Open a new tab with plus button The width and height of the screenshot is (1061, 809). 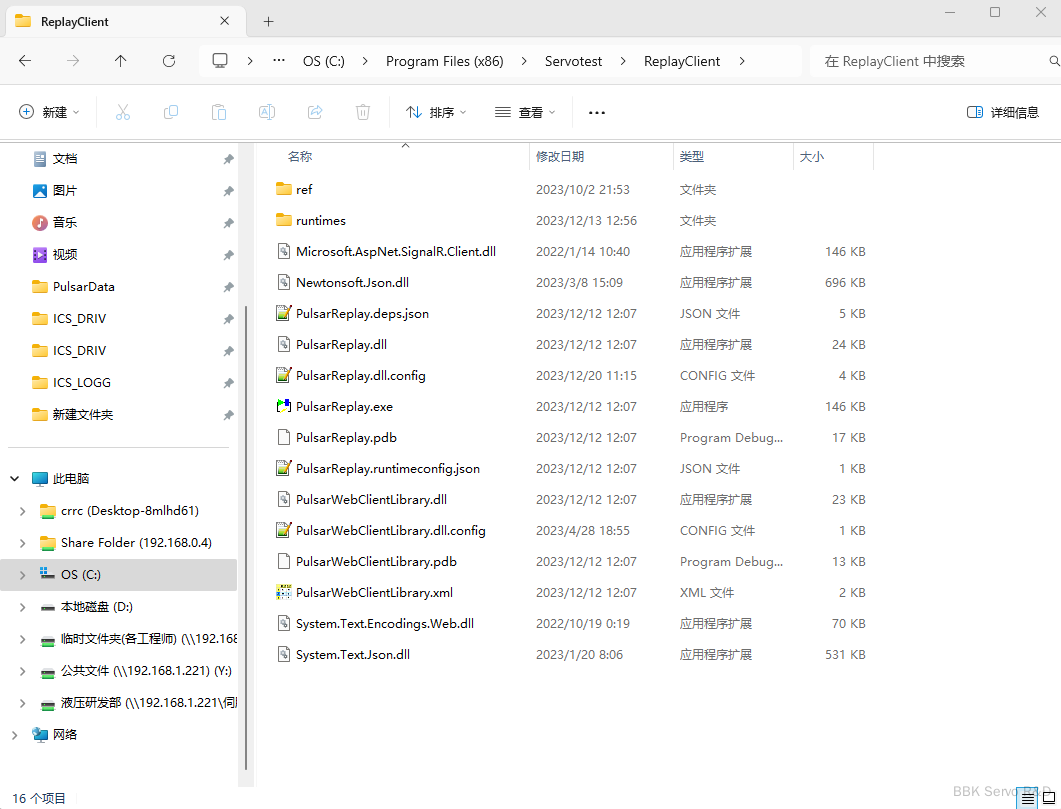[x=268, y=21]
